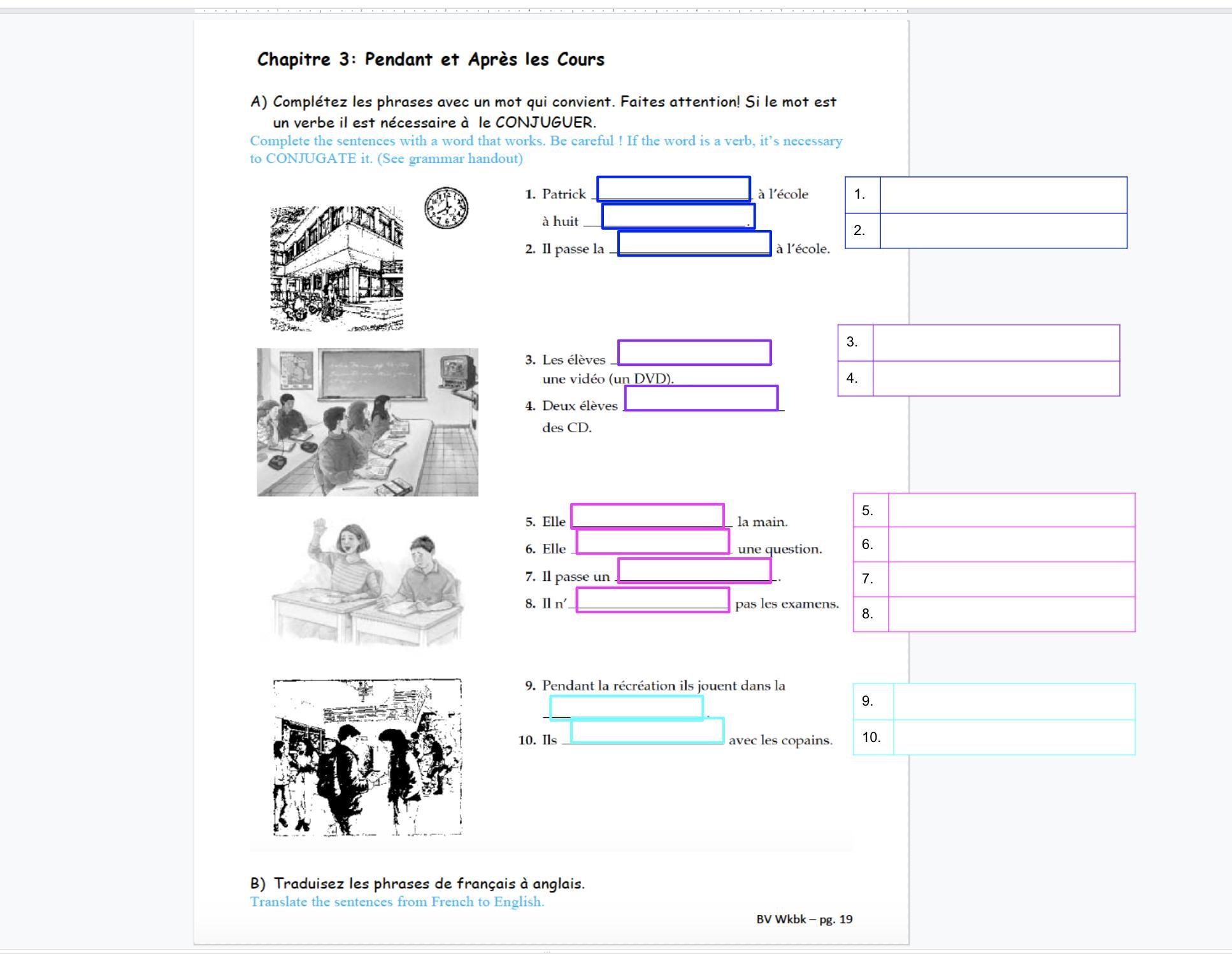Select answer cell for number 4
The height and width of the screenshot is (954, 1232).
[996, 378]
